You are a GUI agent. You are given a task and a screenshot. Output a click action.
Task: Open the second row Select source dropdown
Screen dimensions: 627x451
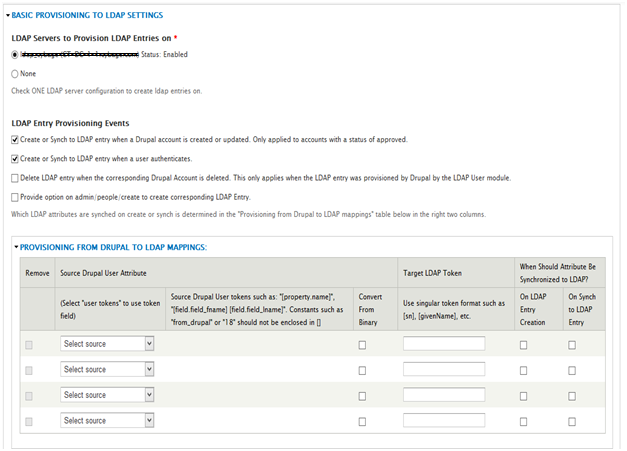coord(107,369)
